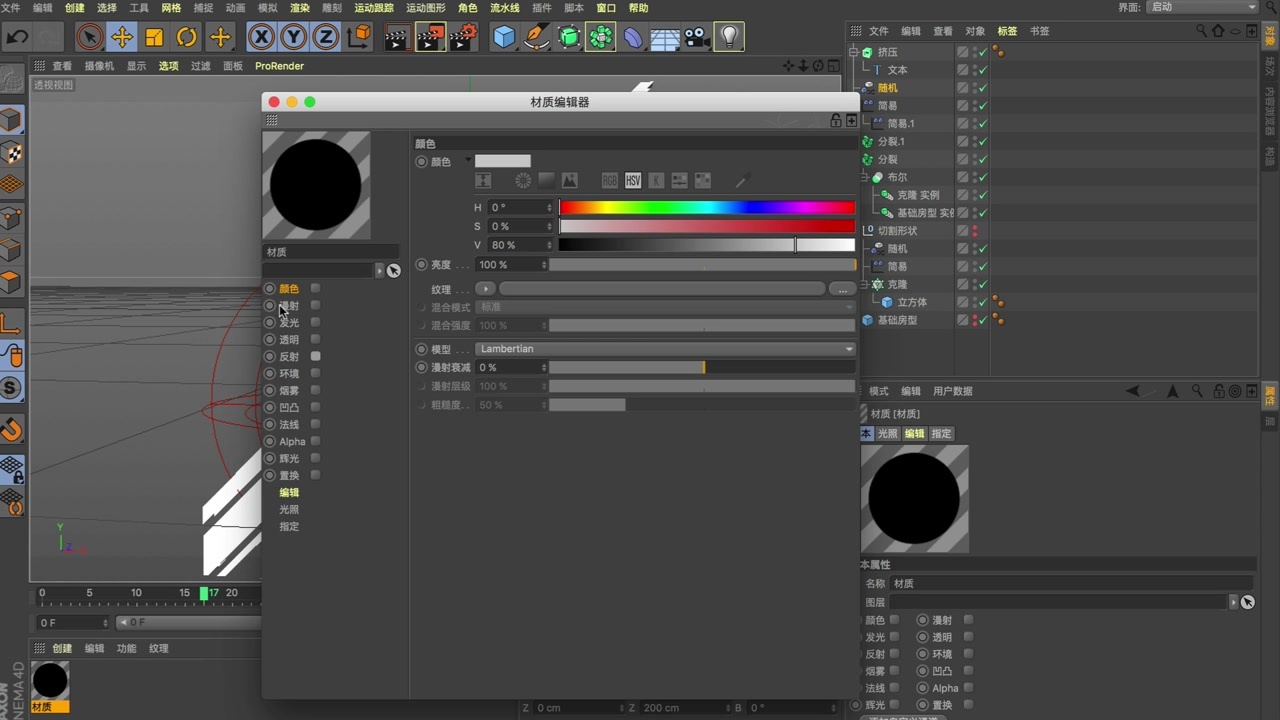The height and width of the screenshot is (720, 1280).
Task: Open the 模型 Lambertian dropdown
Action: click(665, 349)
